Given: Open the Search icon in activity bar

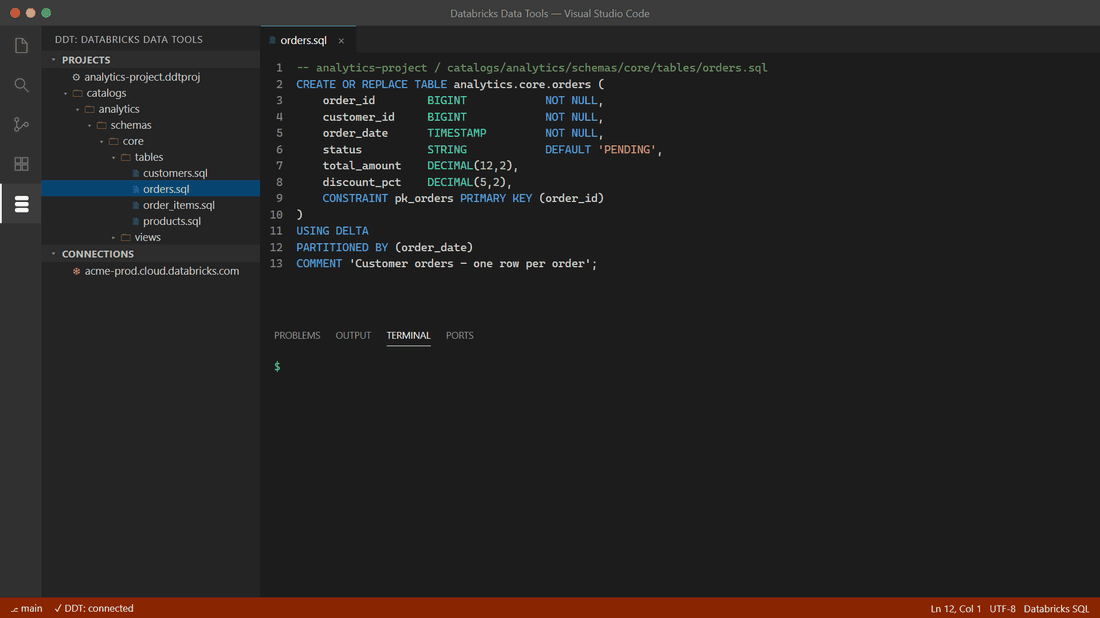Looking at the screenshot, I should pyautogui.click(x=21, y=85).
